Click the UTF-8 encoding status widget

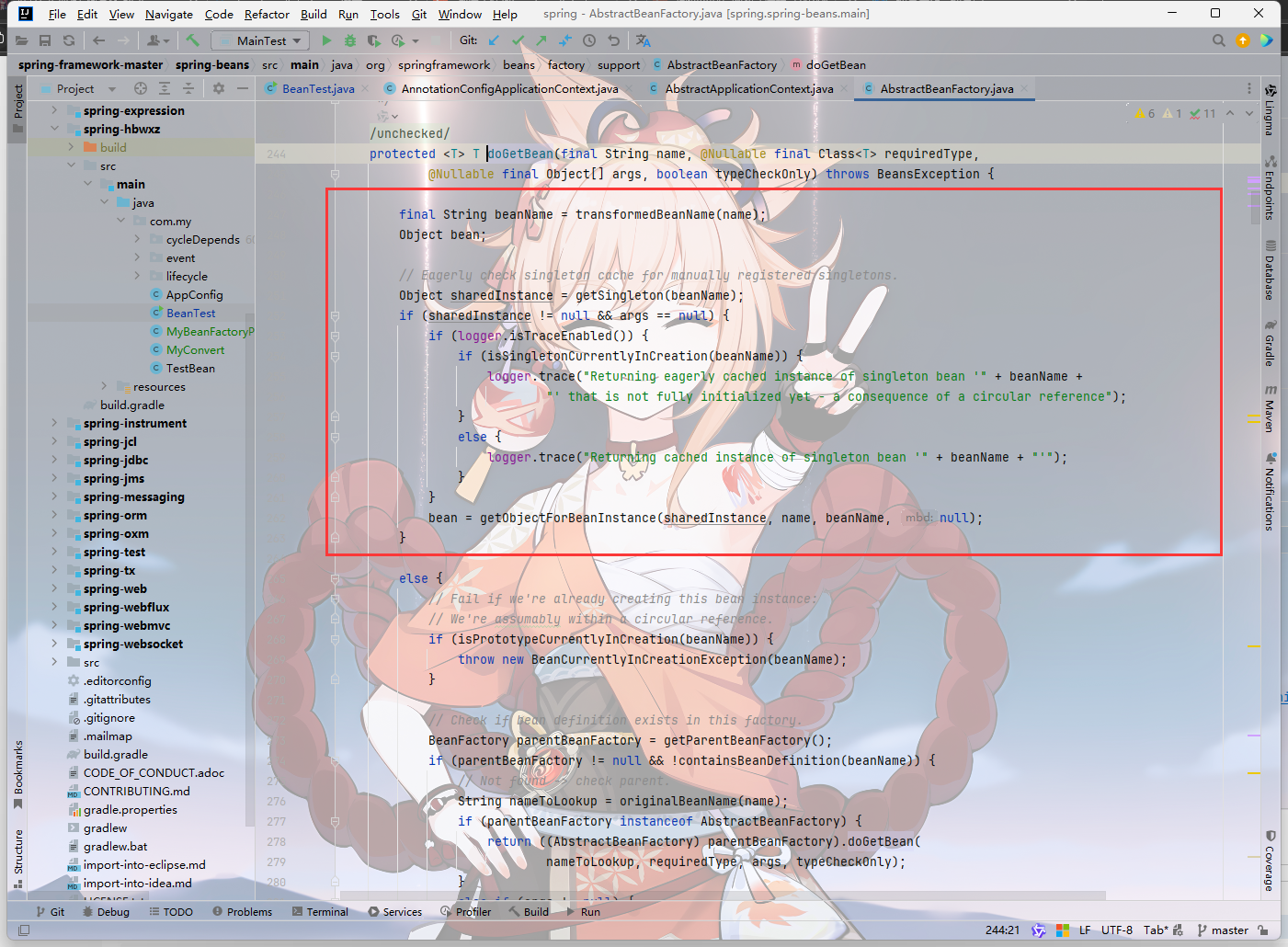[x=1117, y=930]
